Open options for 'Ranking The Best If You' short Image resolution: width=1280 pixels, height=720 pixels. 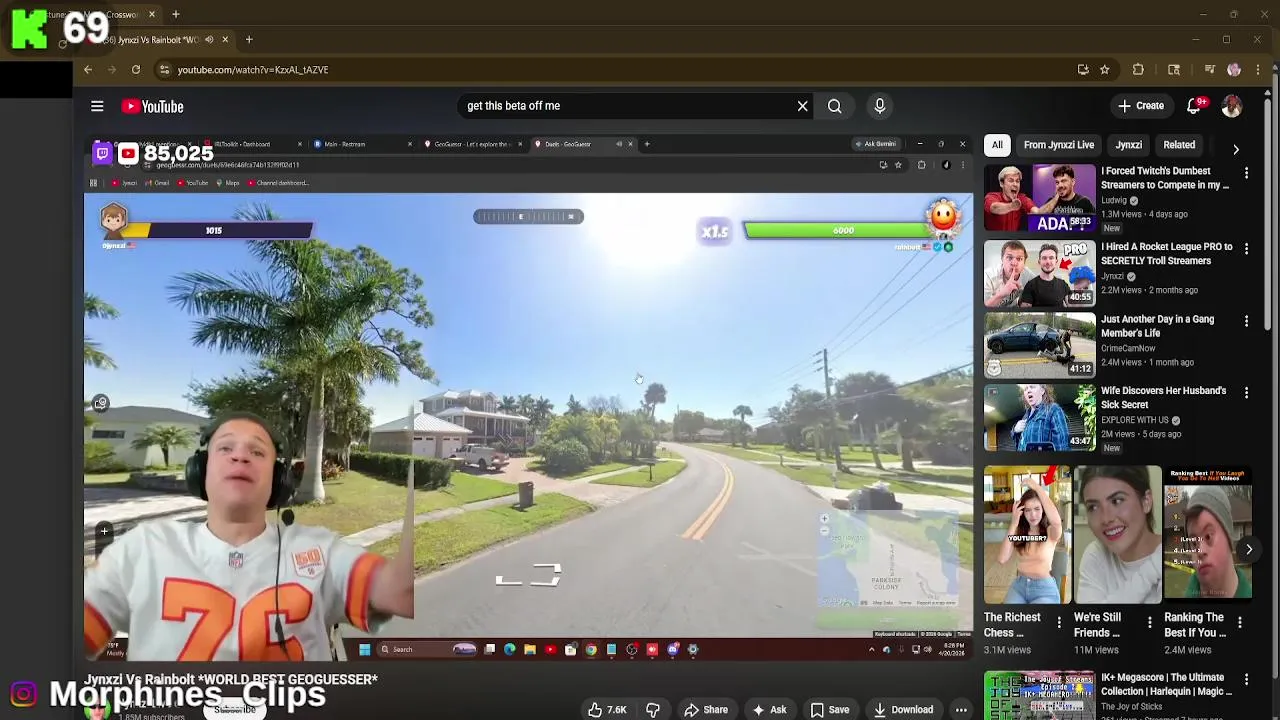1240,624
